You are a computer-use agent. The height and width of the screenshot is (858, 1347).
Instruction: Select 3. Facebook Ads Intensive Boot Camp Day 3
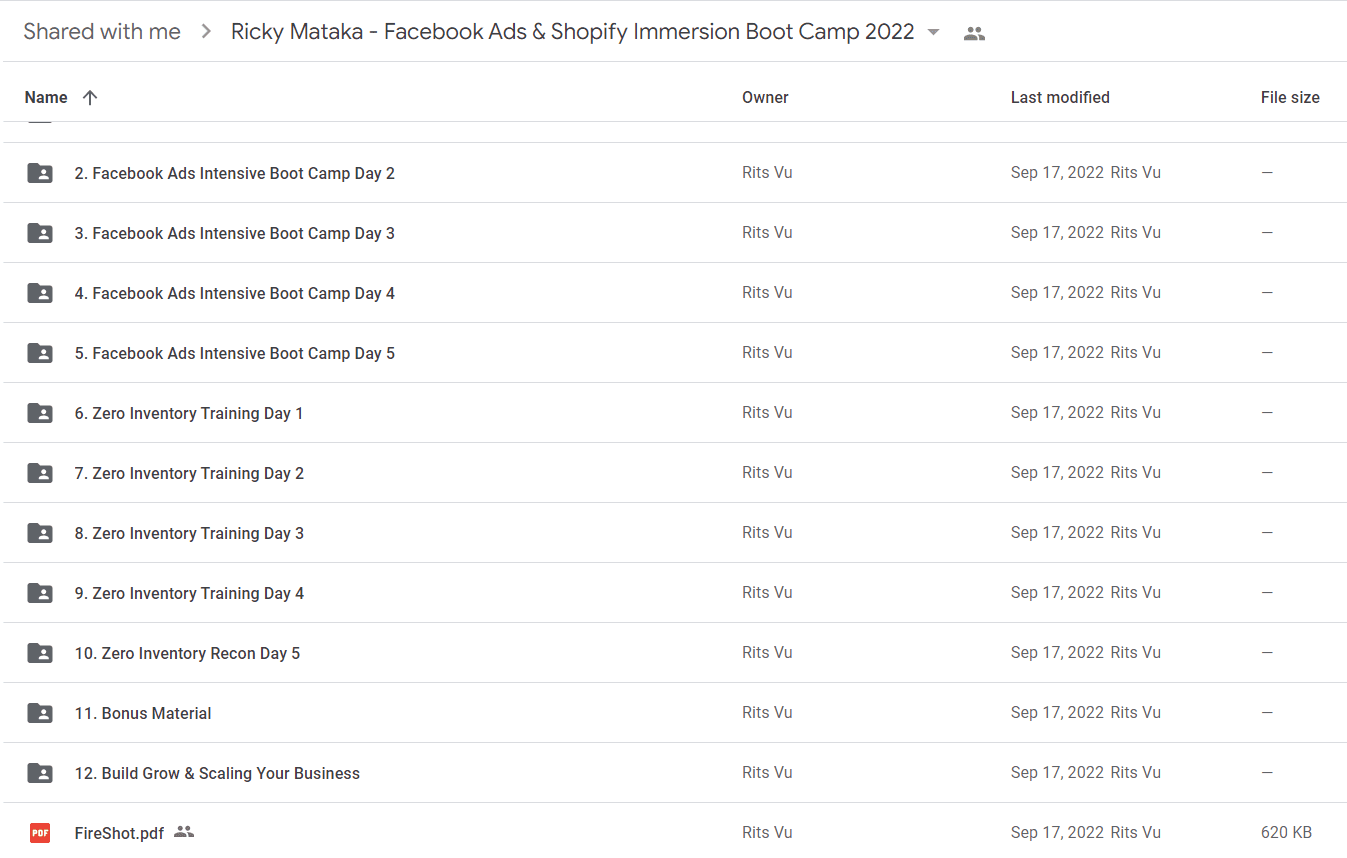point(673,233)
